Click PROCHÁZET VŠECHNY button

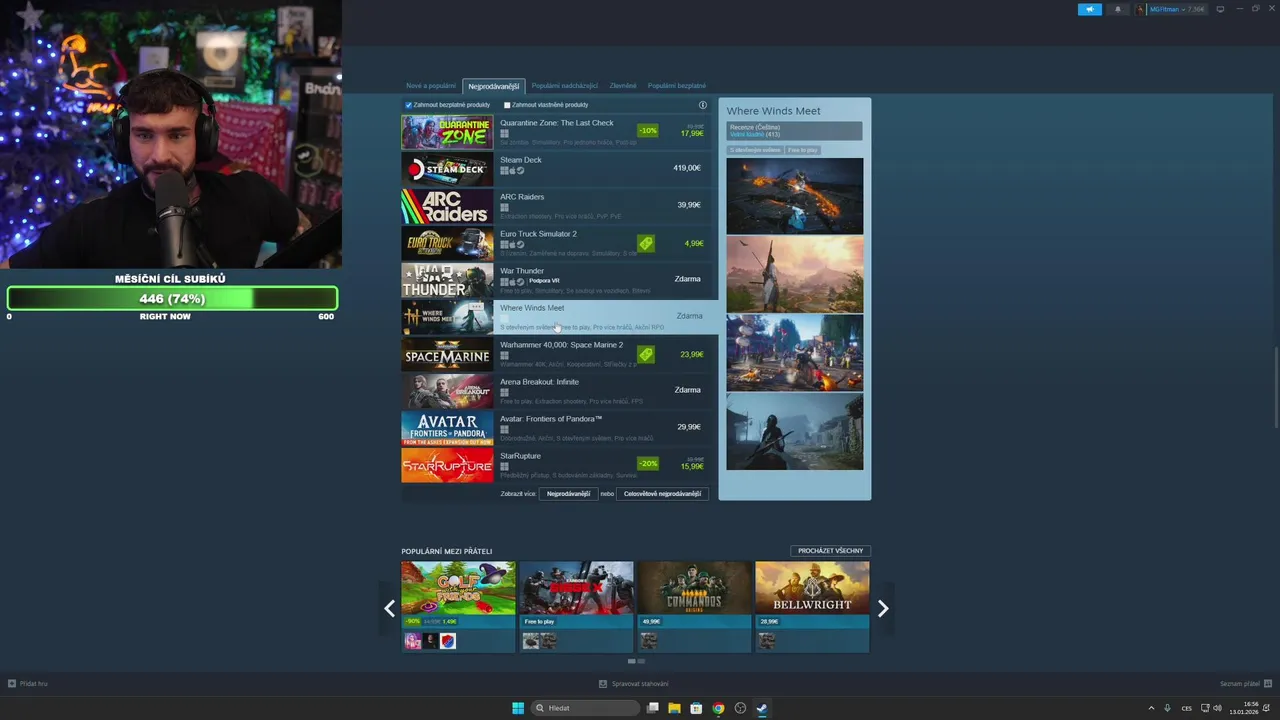[x=830, y=551]
